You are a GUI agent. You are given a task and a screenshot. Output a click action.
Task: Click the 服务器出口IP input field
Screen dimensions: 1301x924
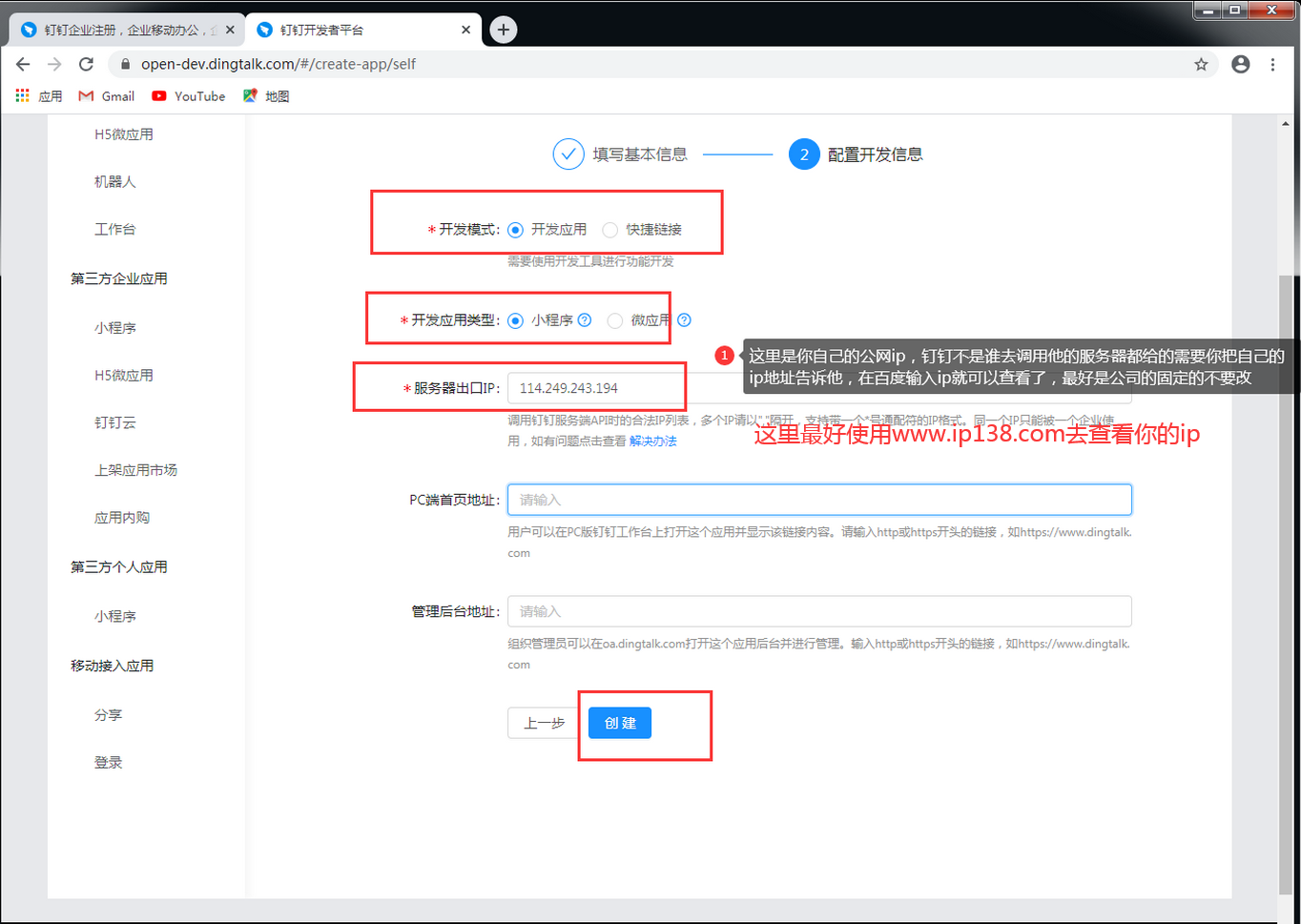pos(819,388)
